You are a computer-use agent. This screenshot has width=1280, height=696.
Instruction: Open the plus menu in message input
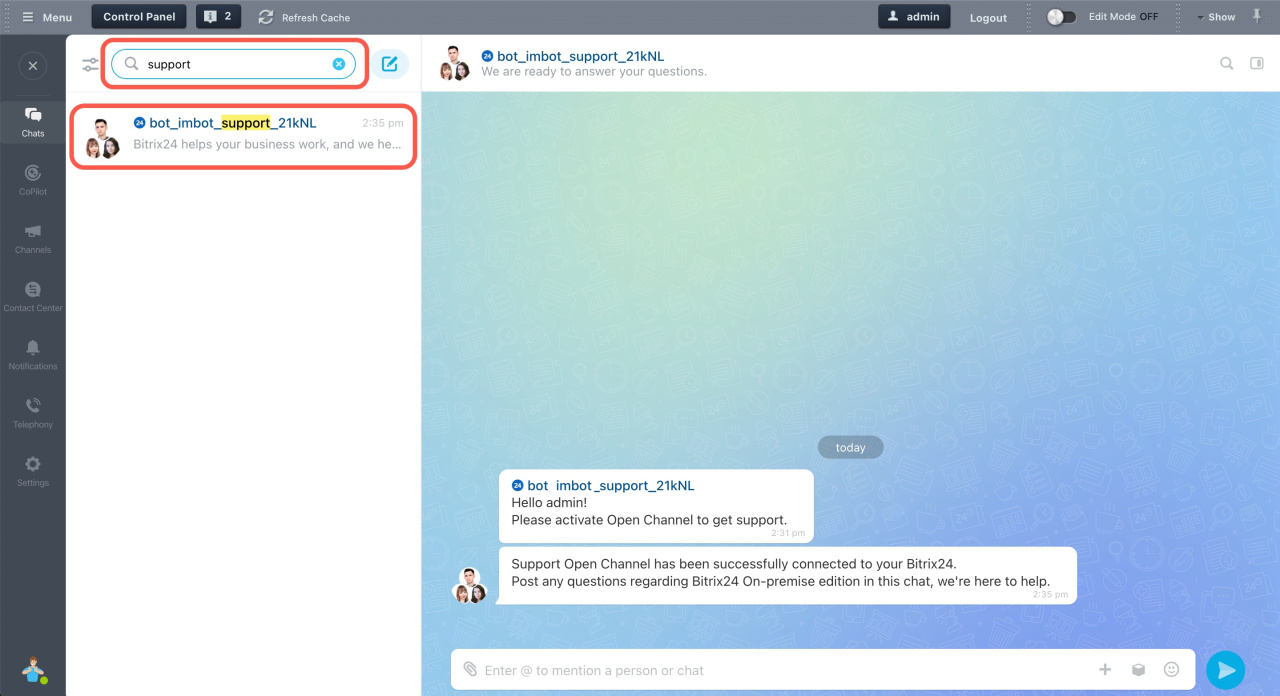1105,670
